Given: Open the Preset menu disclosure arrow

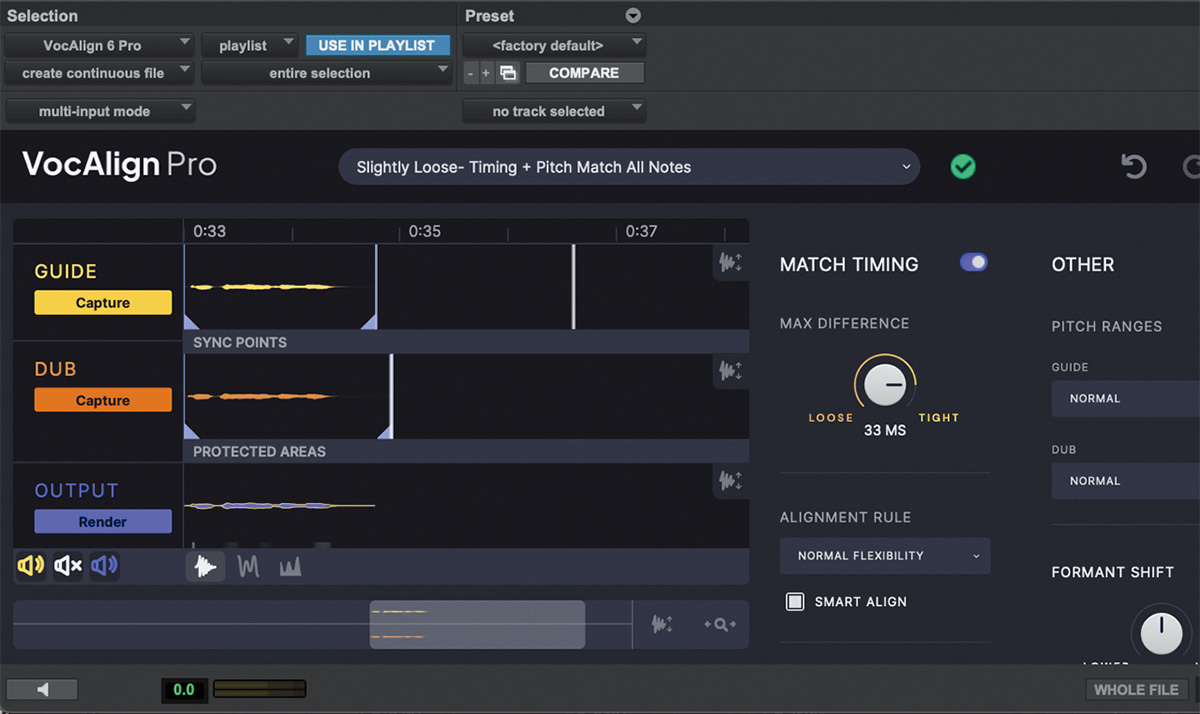Looking at the screenshot, I should tap(631, 15).
